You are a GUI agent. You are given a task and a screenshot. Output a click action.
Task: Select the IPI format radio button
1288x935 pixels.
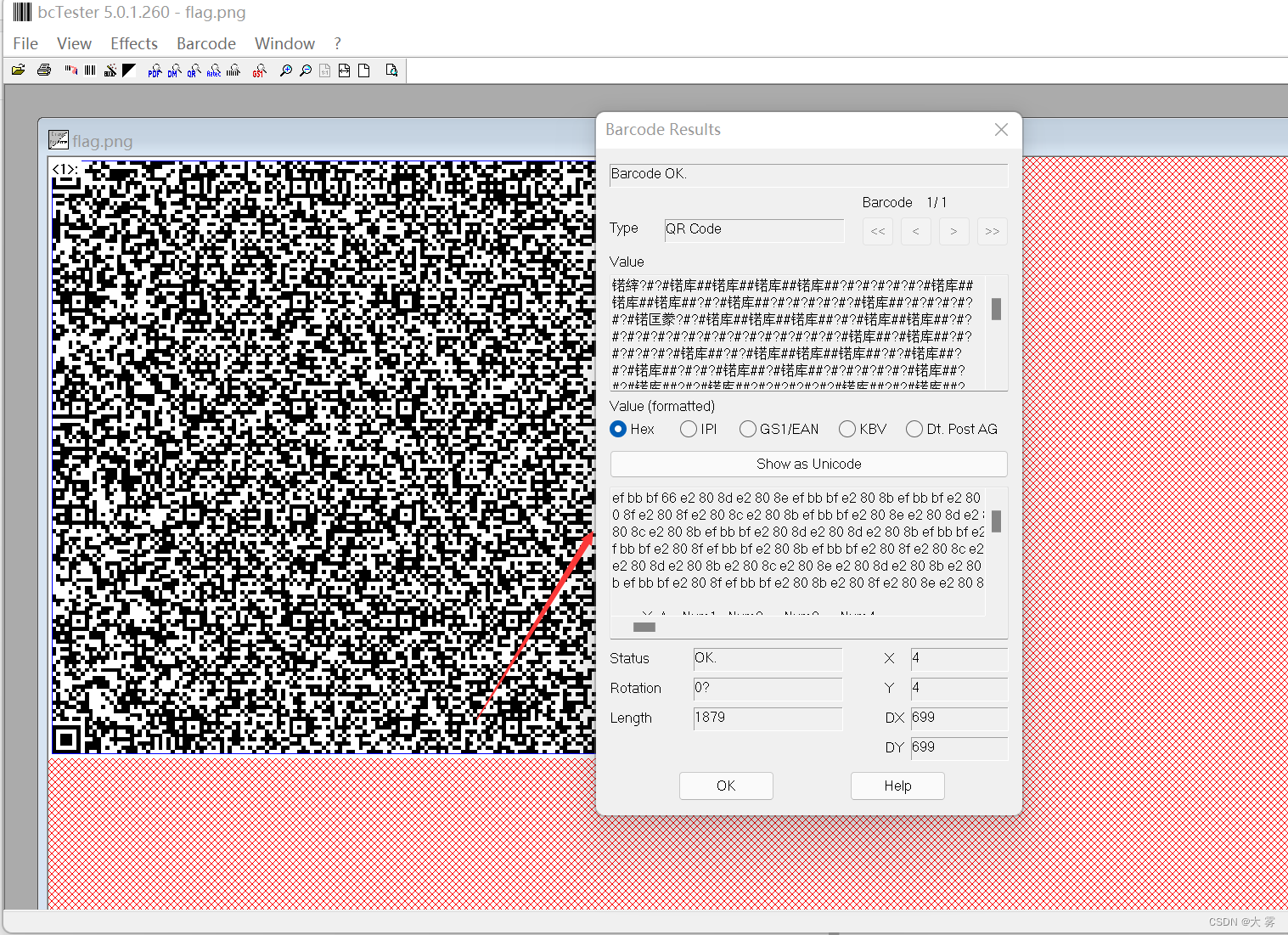[x=689, y=429]
